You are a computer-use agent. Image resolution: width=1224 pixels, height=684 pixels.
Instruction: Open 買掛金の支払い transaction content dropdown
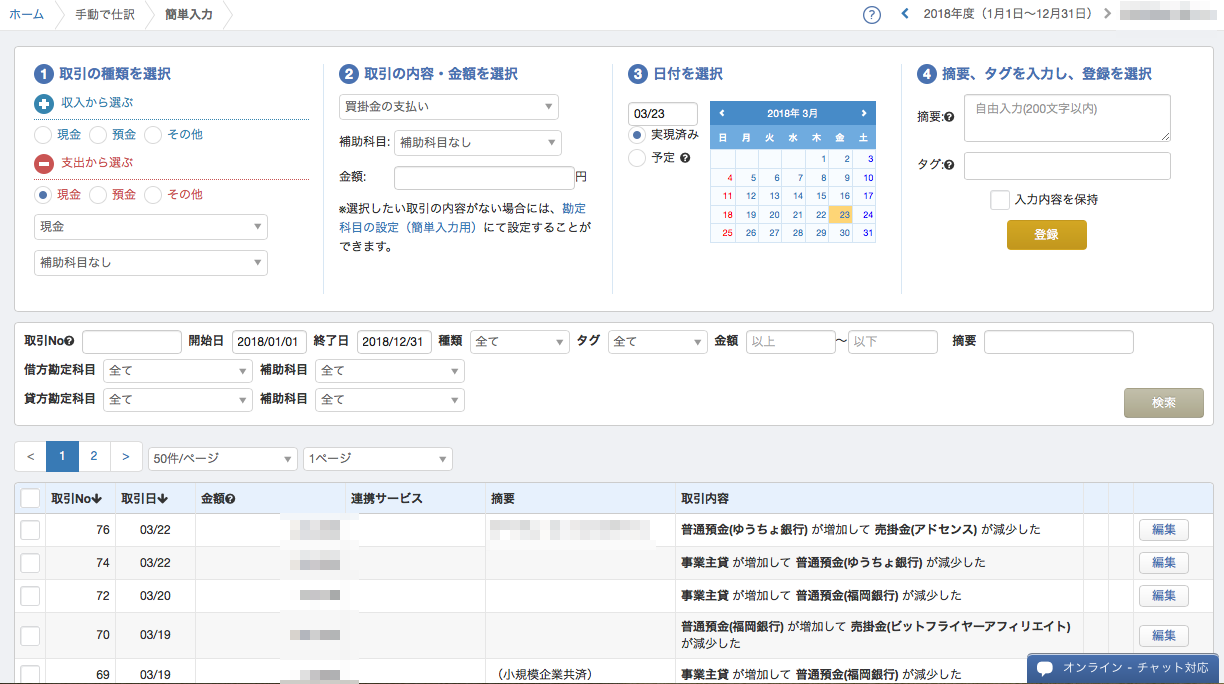[x=449, y=106]
